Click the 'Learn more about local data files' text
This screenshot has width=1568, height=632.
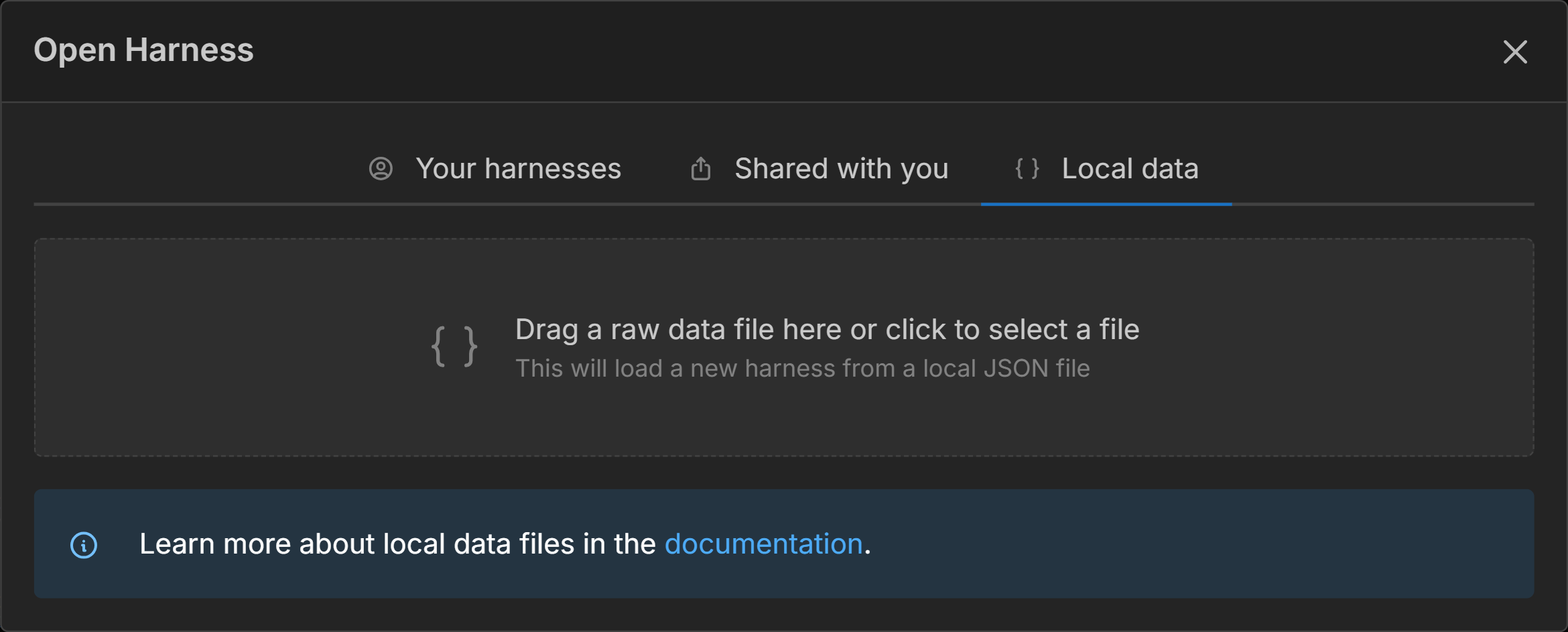(x=395, y=544)
